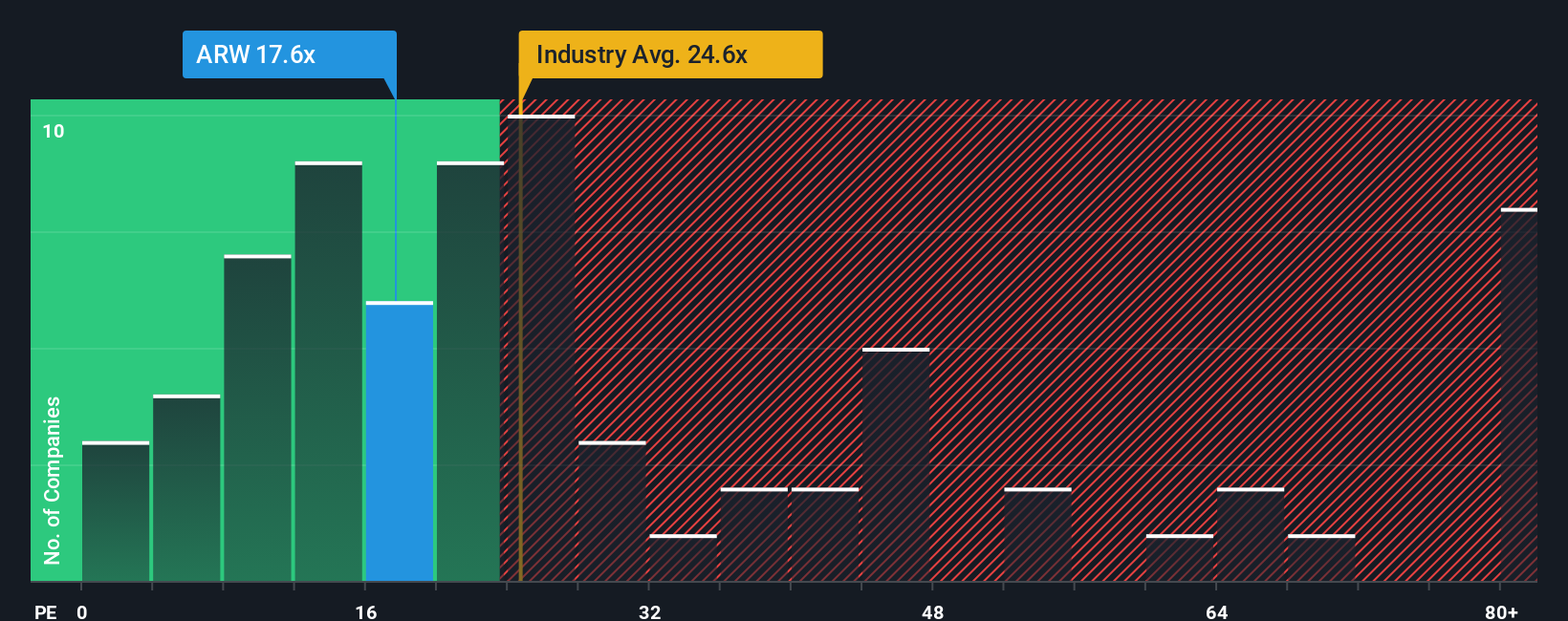Click the x-axis value 80+

(1501, 611)
